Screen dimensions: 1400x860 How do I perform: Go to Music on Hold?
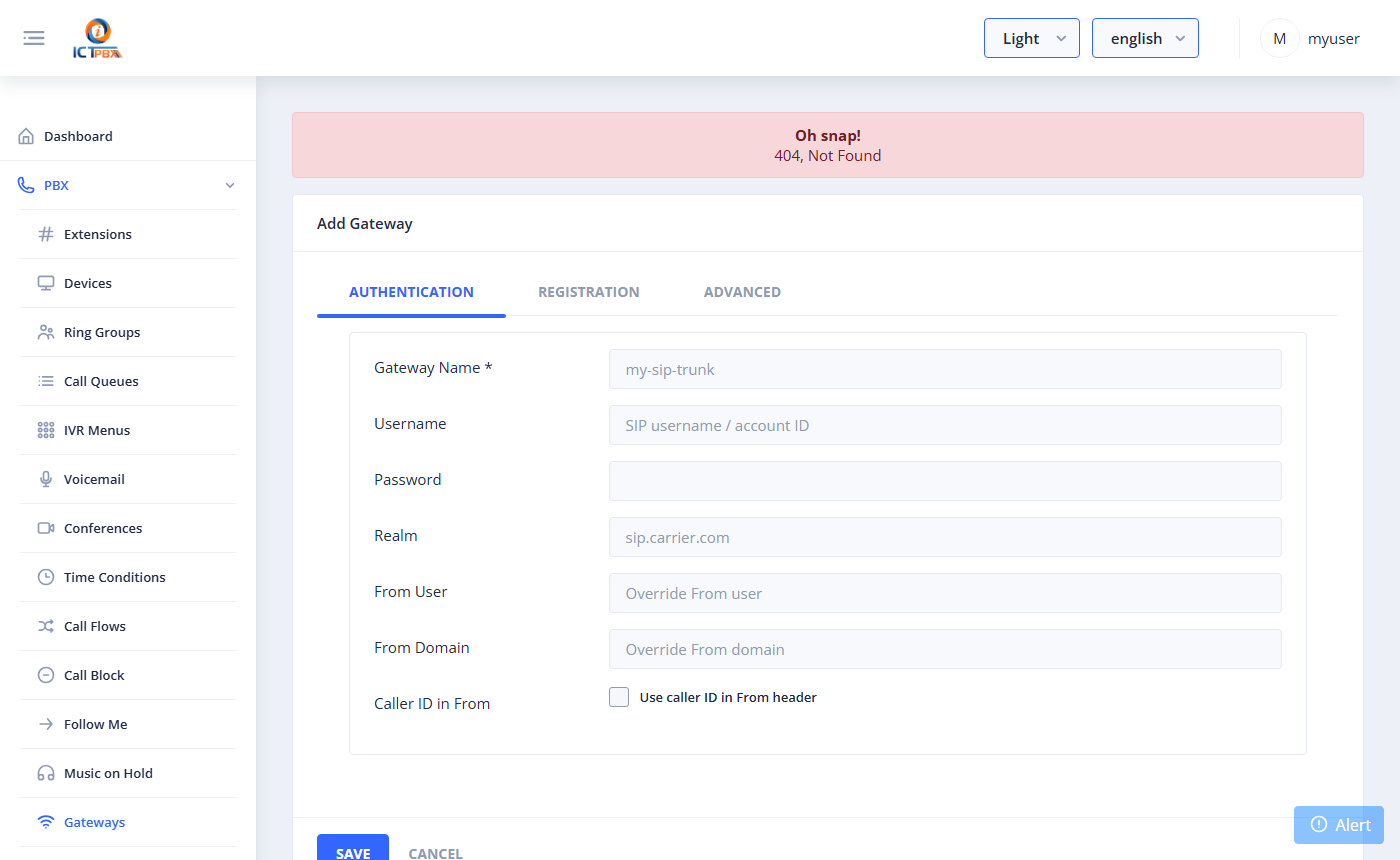click(x=128, y=773)
